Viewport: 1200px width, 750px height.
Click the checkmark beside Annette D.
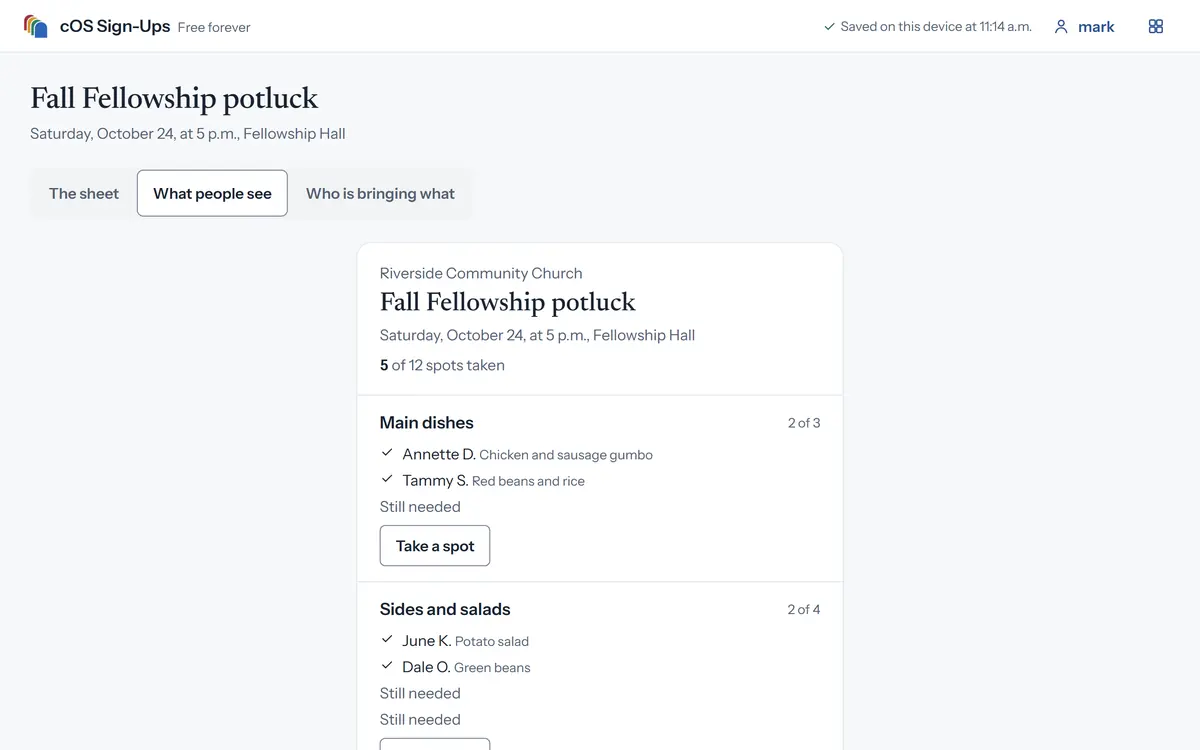pos(387,453)
